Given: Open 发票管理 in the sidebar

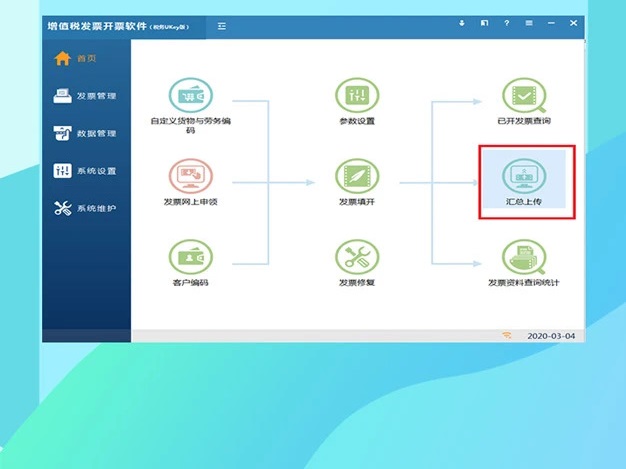Looking at the screenshot, I should 84,96.
